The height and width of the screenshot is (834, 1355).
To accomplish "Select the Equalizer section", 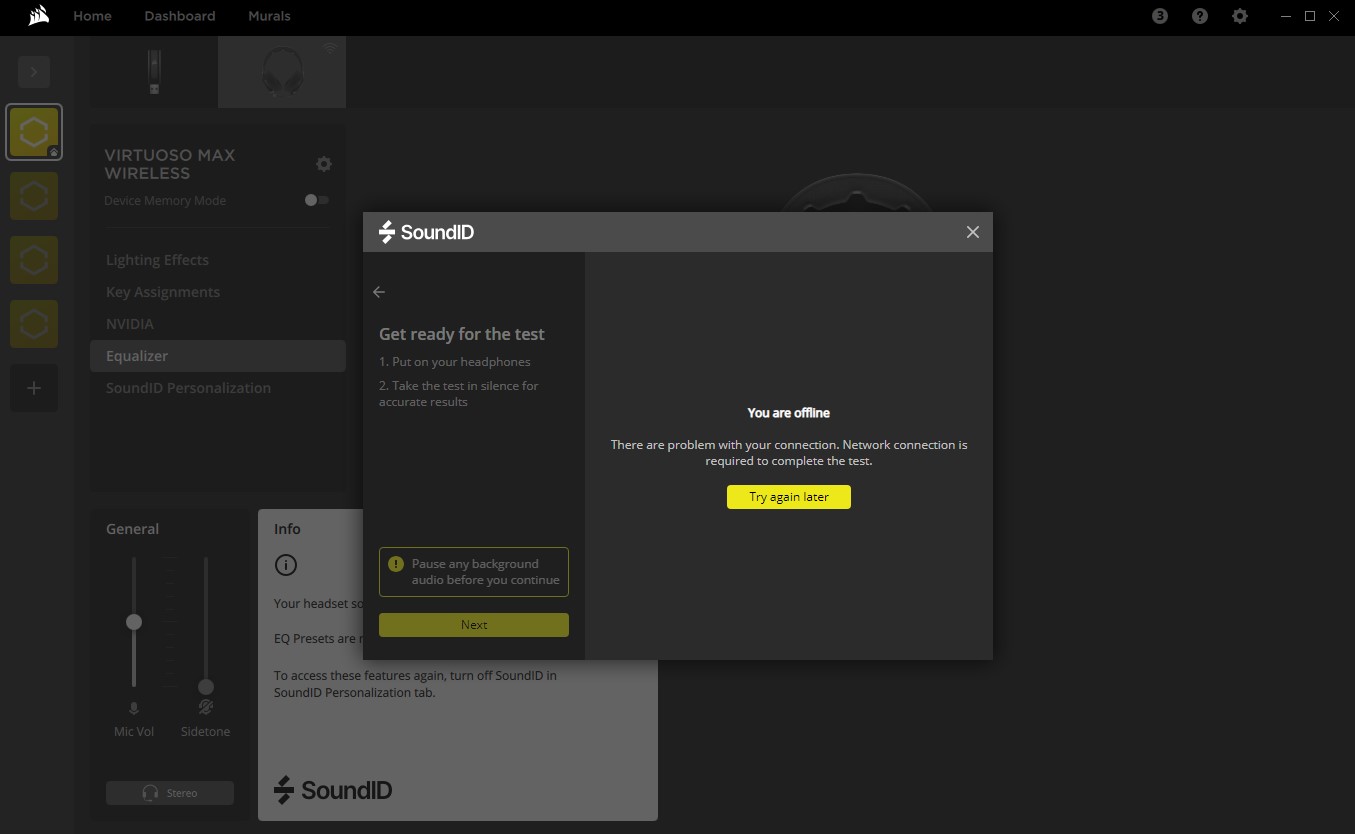I will pyautogui.click(x=218, y=356).
